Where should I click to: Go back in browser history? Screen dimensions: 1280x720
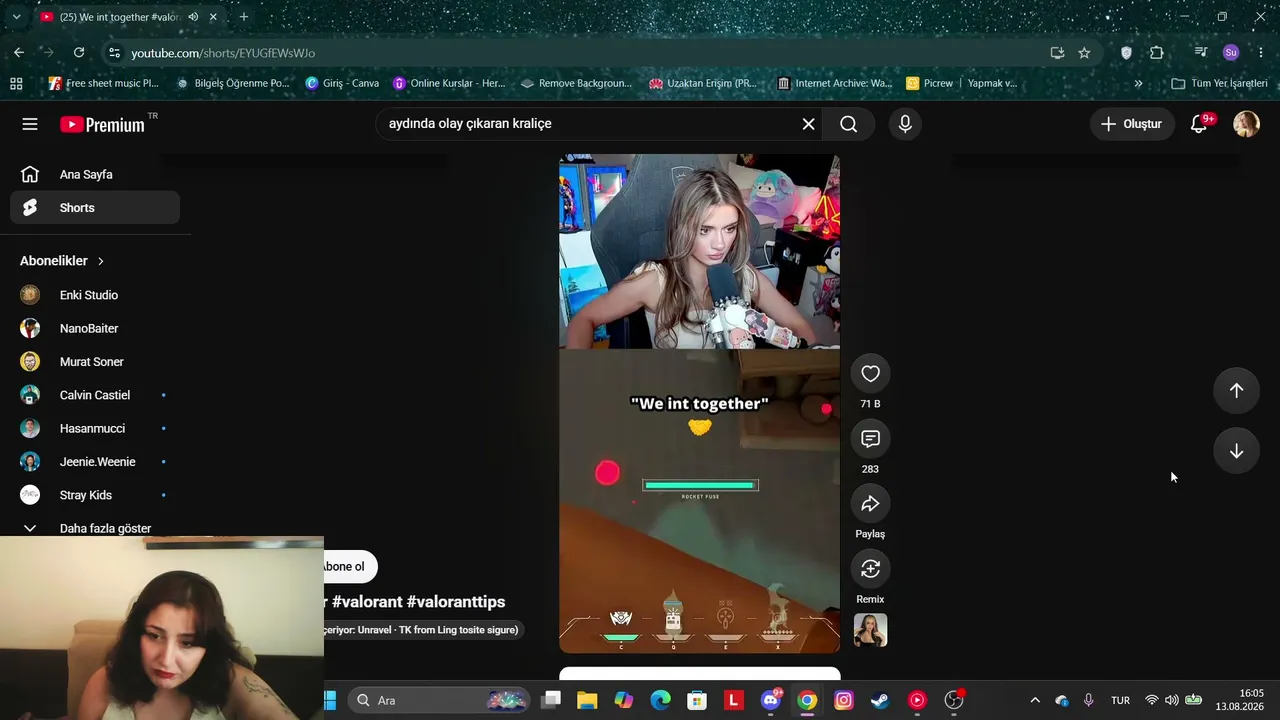pos(19,53)
